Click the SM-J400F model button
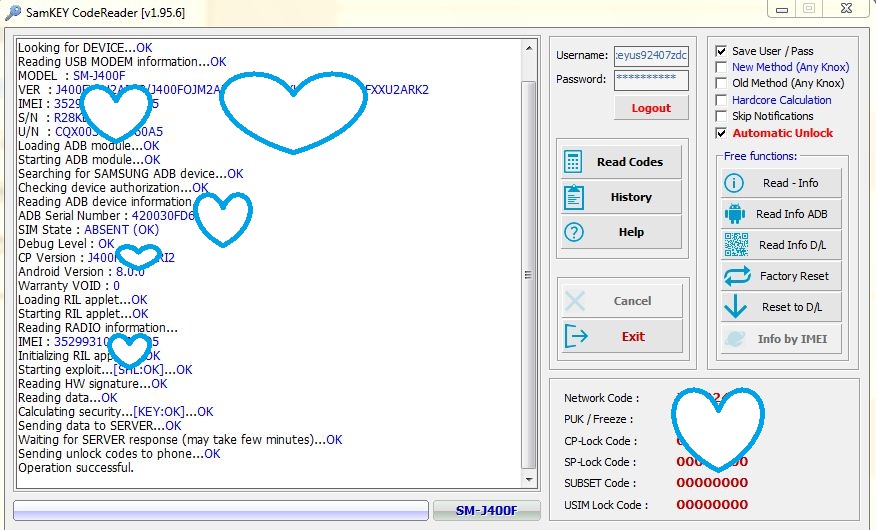This screenshot has width=876, height=530. (x=487, y=510)
